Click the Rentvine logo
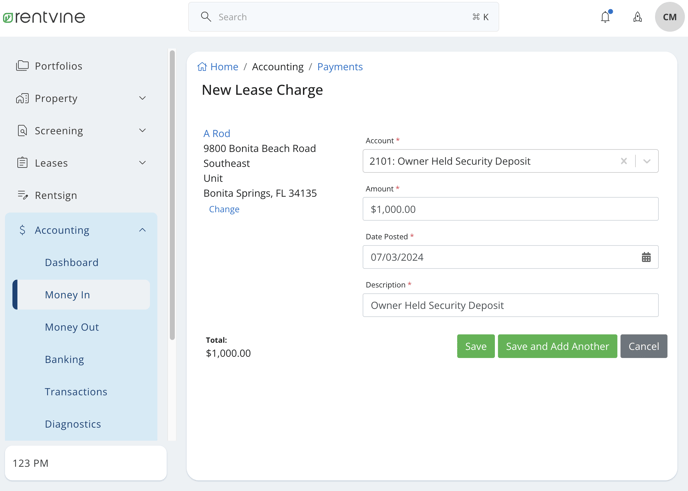Screen dimensions: 688x491 [x=44, y=17]
